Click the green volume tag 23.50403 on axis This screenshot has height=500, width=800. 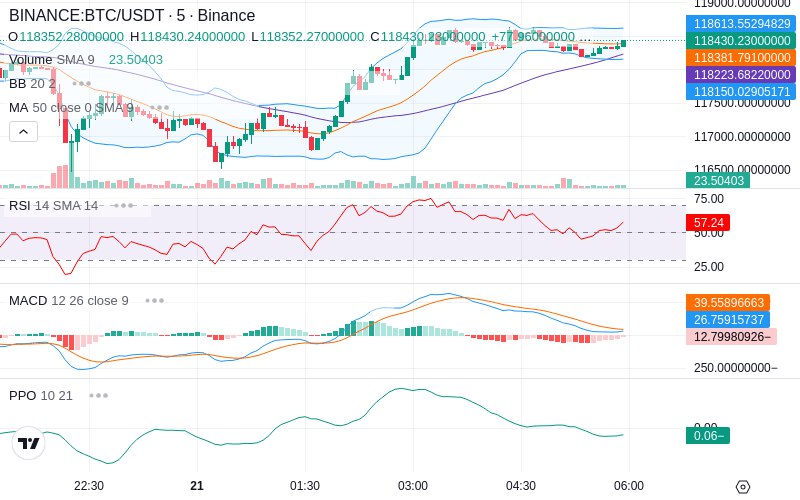point(718,181)
